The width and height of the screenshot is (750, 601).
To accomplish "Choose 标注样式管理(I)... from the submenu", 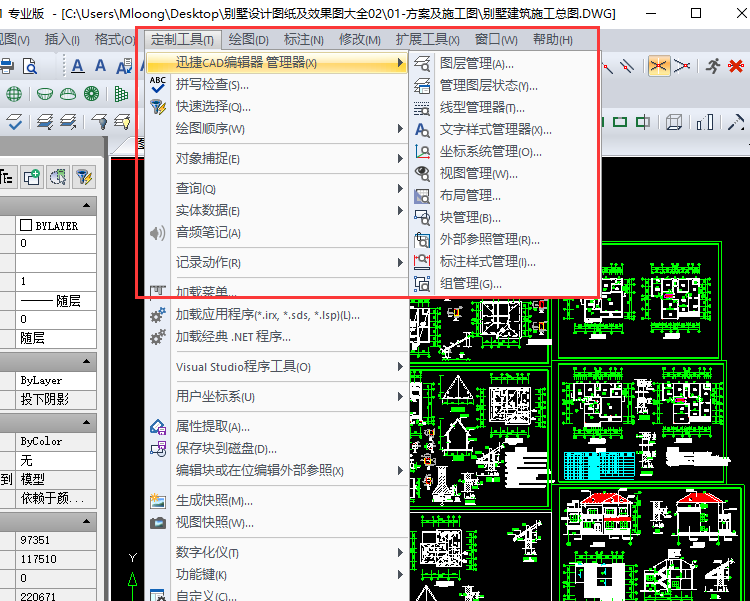I will (x=503, y=262).
